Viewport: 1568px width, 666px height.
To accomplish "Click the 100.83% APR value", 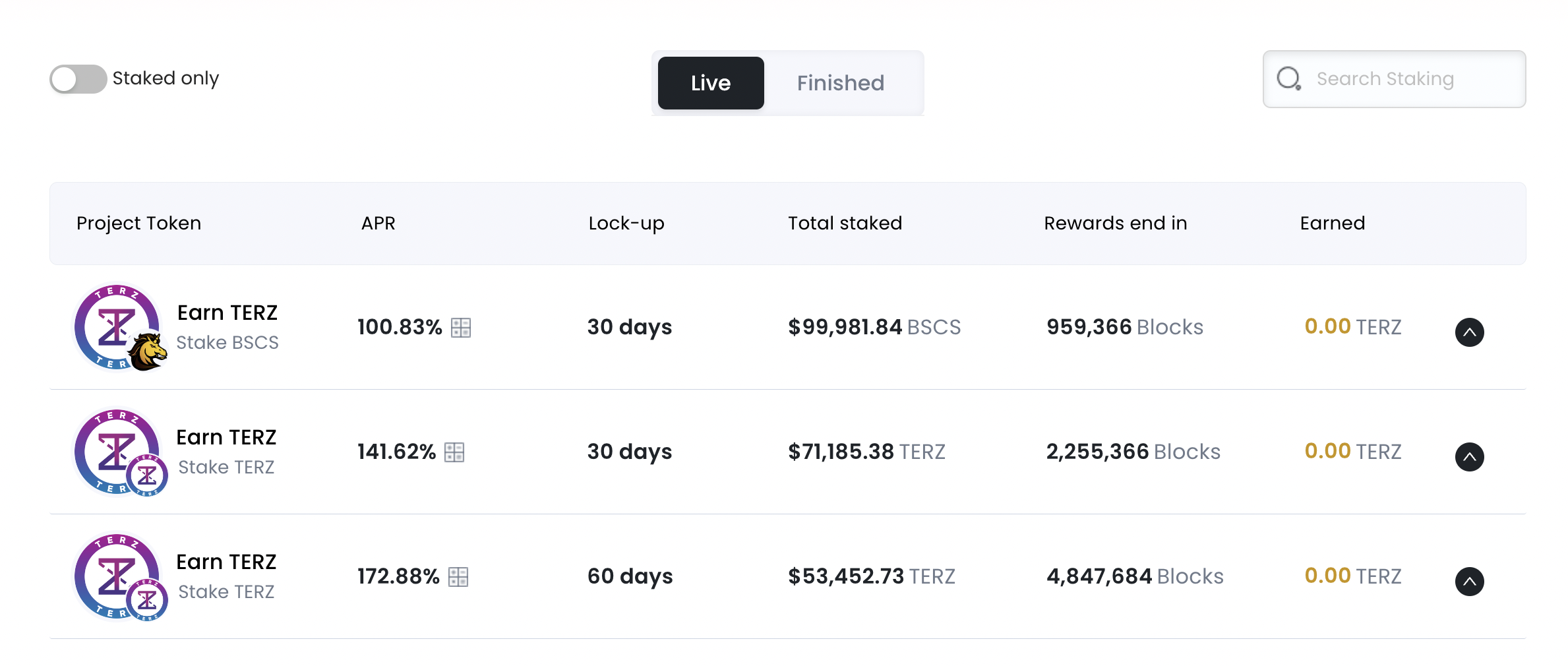I will pos(400,327).
